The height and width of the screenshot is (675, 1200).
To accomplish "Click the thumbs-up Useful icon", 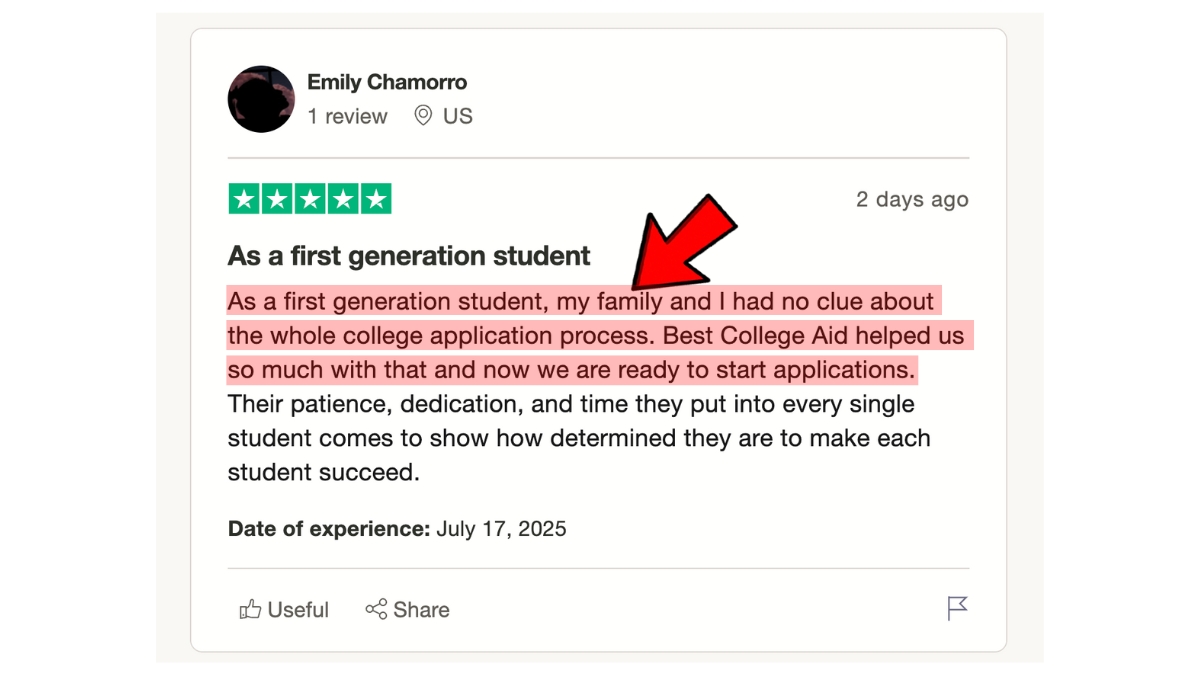I will point(250,609).
